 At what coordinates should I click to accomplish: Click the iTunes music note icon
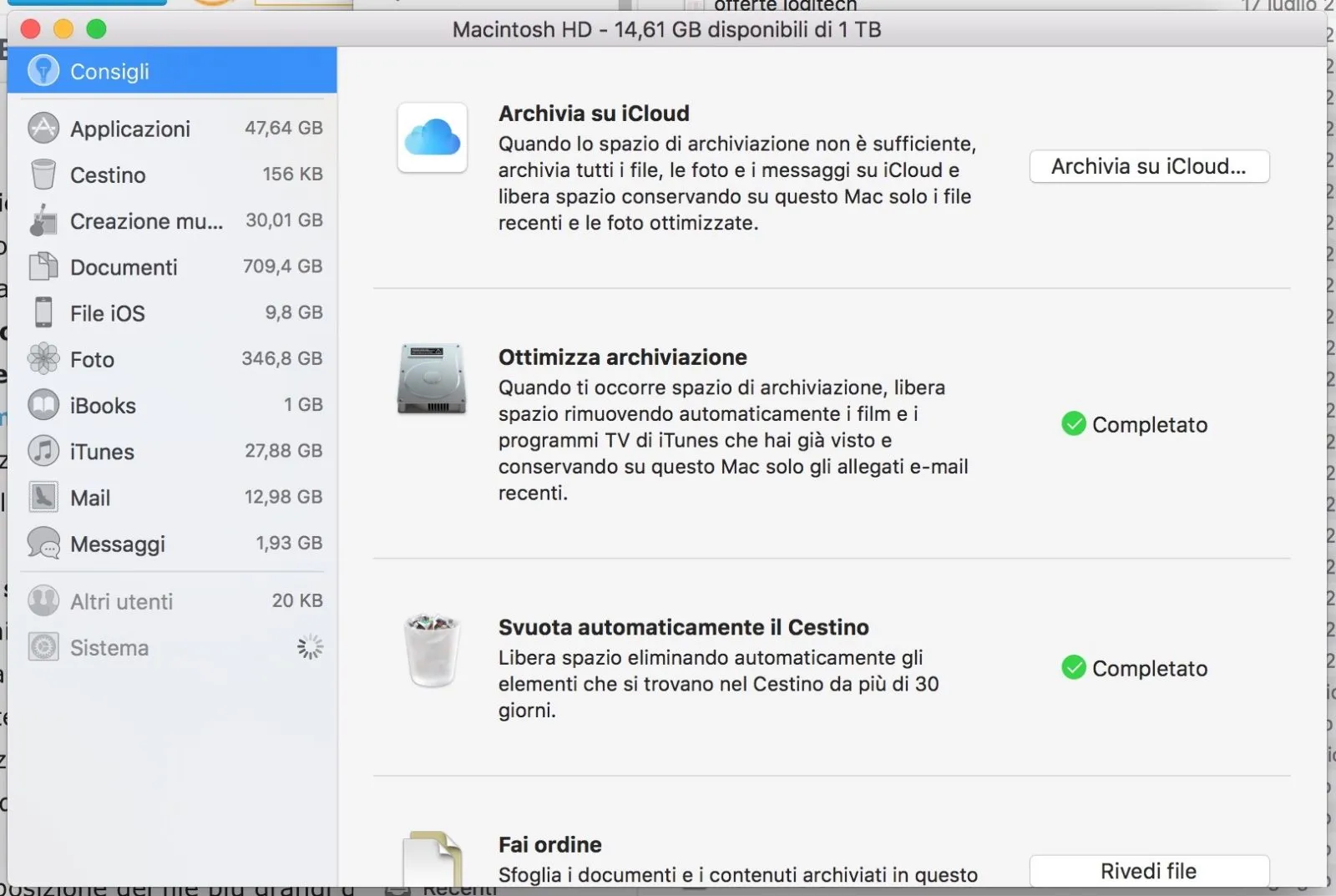point(43,451)
